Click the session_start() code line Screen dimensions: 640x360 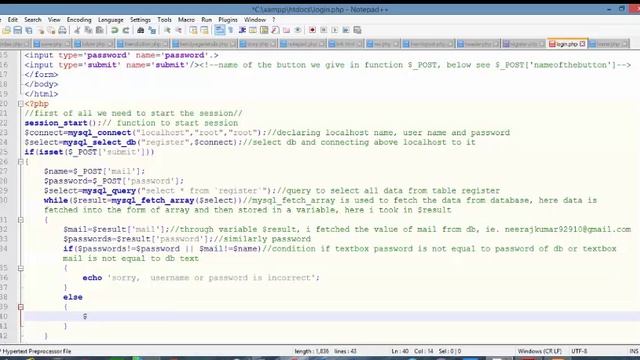coord(131,123)
